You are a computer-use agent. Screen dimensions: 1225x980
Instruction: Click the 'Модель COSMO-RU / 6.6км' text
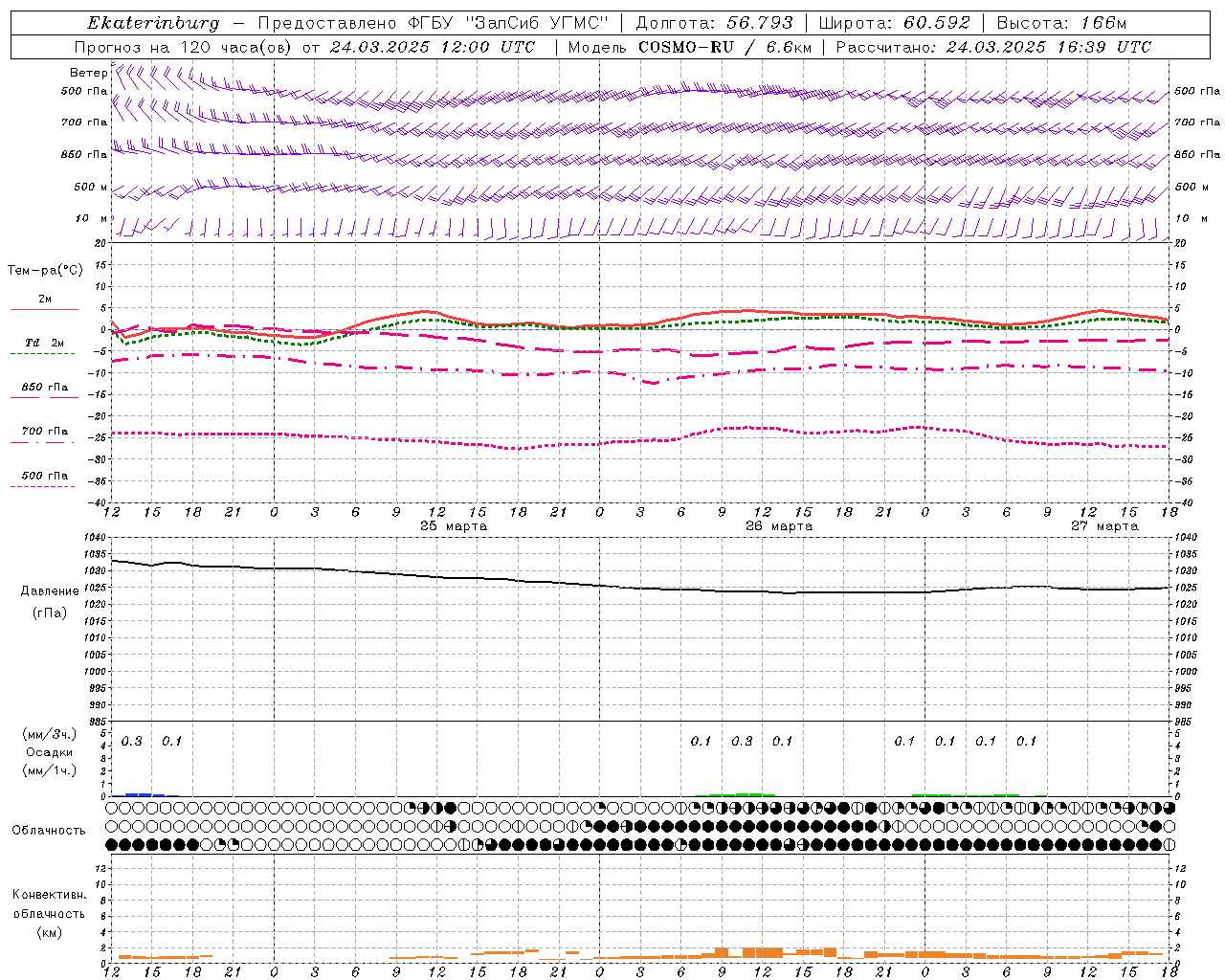[689, 47]
